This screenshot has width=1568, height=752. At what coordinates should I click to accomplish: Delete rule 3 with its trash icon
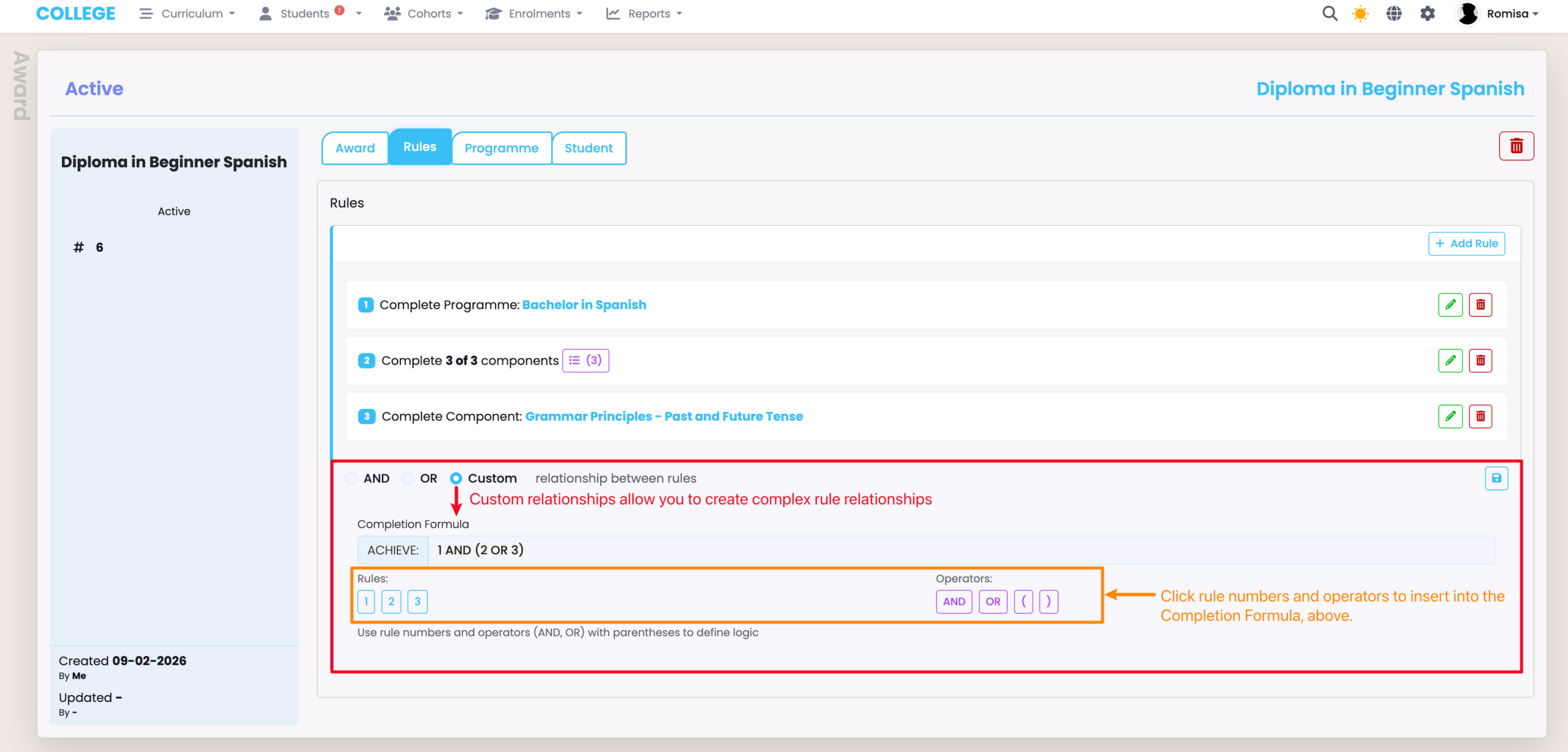point(1480,416)
